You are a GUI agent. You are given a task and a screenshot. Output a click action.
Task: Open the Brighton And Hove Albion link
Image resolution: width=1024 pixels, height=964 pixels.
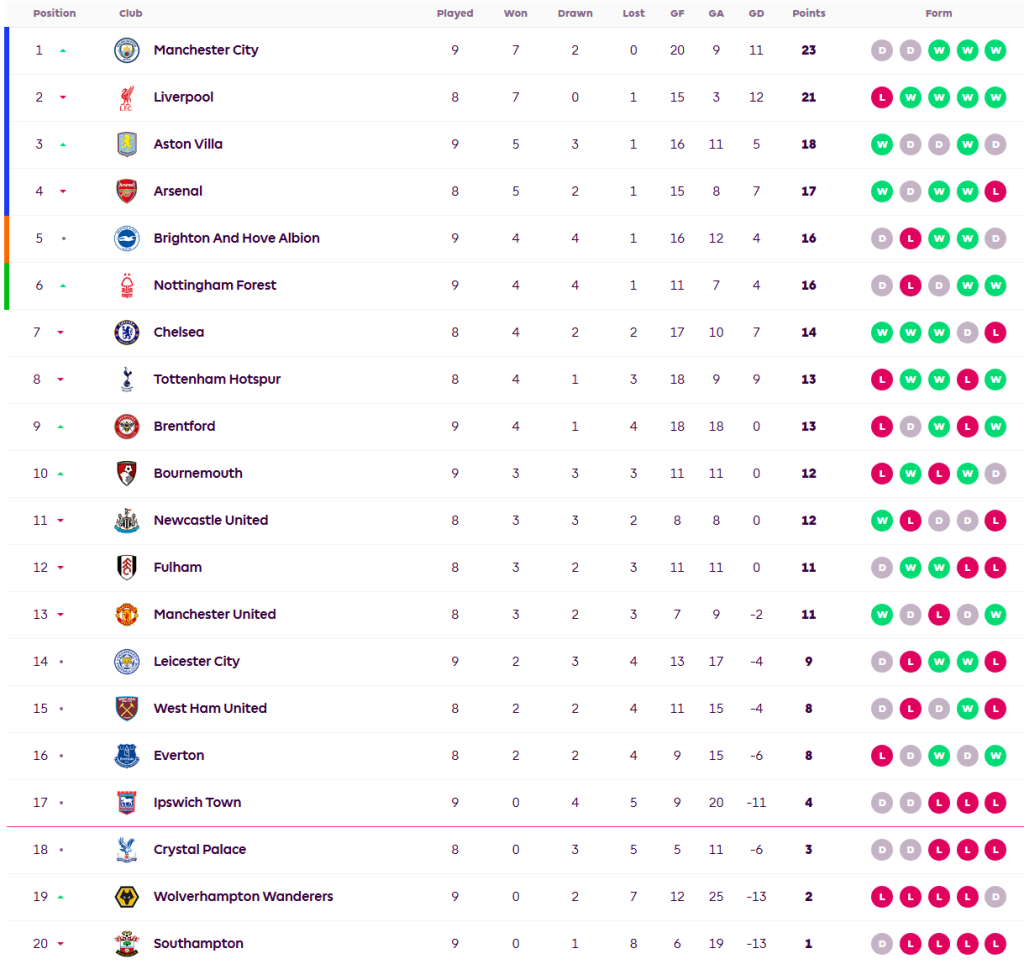236,239
